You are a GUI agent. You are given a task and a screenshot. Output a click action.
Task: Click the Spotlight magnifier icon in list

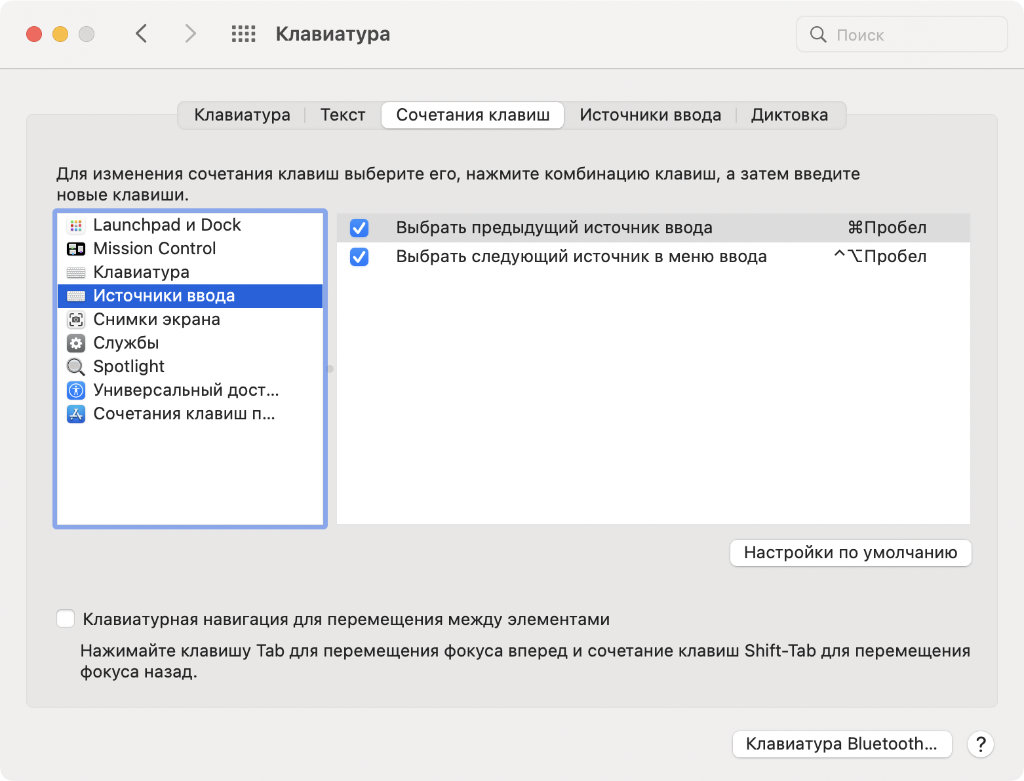tap(76, 367)
